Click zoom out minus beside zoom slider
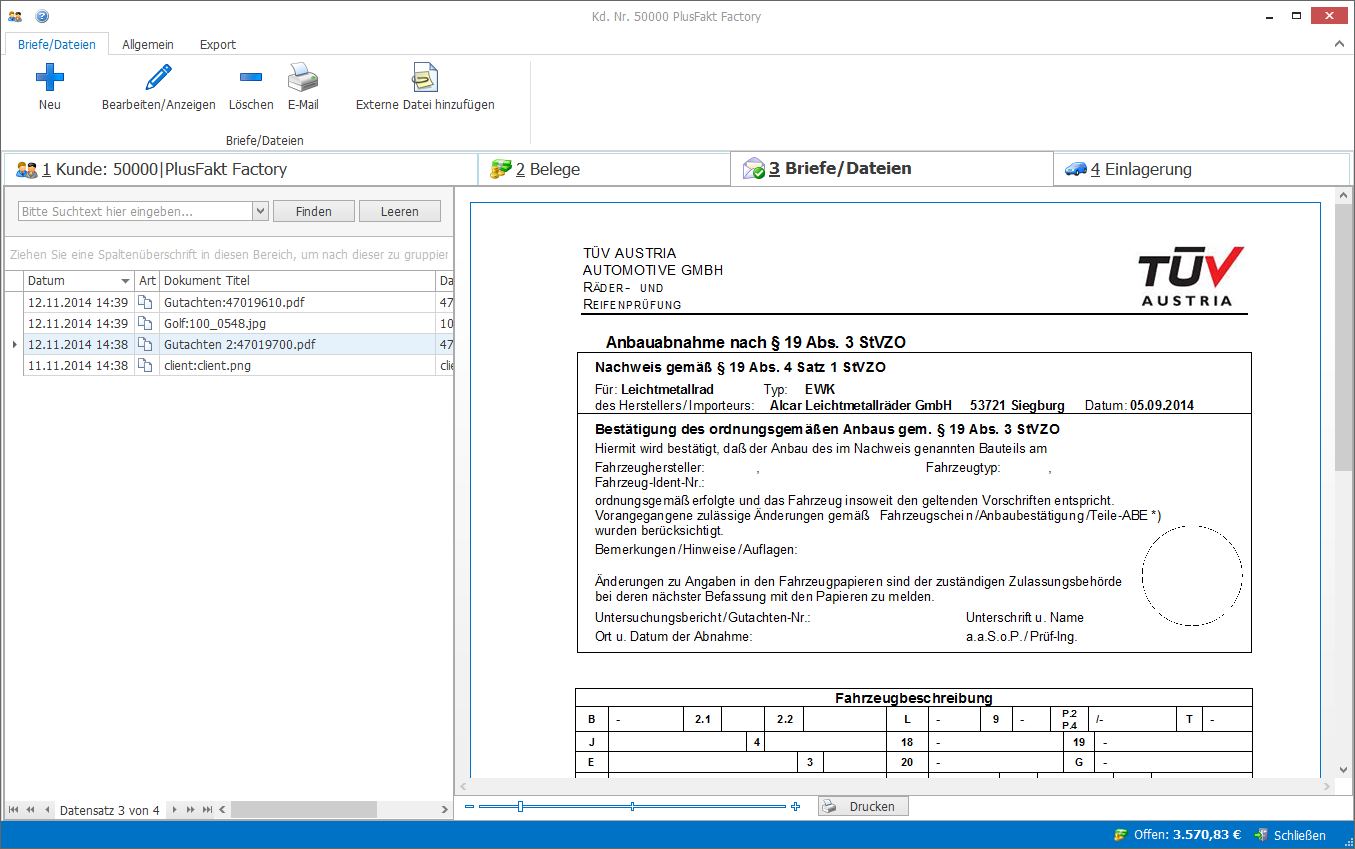 coord(470,806)
